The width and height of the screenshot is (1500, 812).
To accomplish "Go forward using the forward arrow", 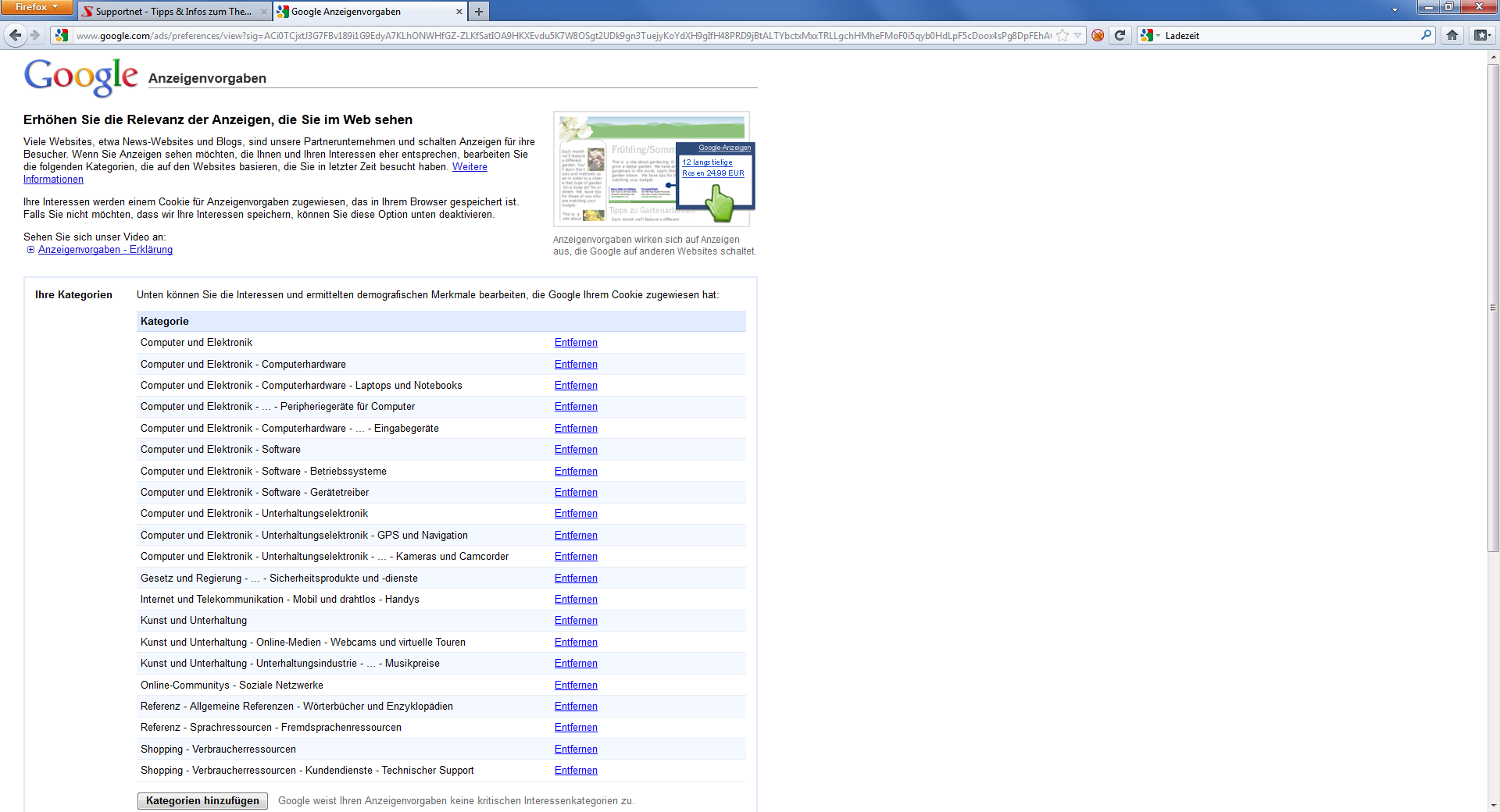I will tap(34, 35).
